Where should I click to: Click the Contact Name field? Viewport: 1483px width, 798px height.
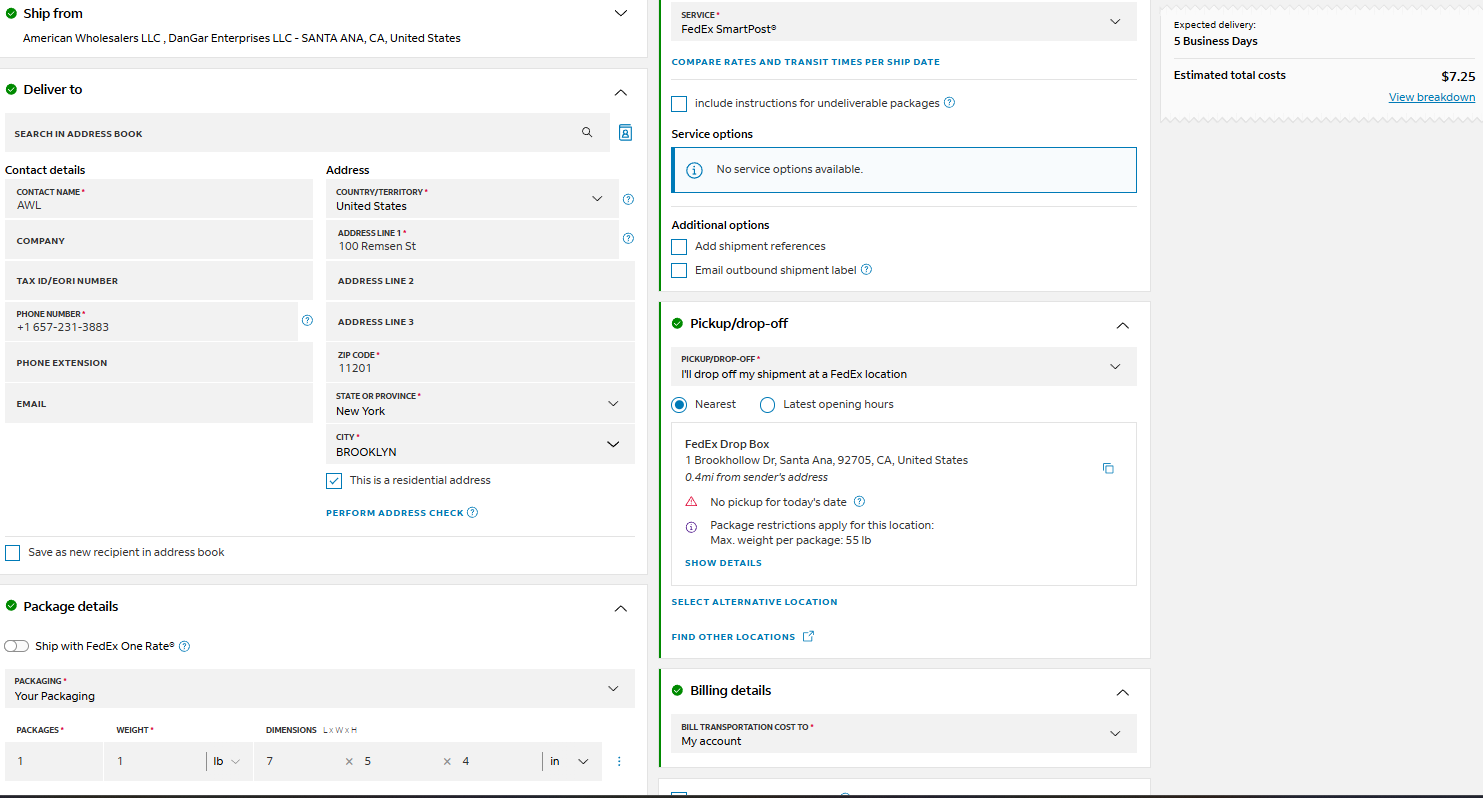pyautogui.click(x=159, y=199)
